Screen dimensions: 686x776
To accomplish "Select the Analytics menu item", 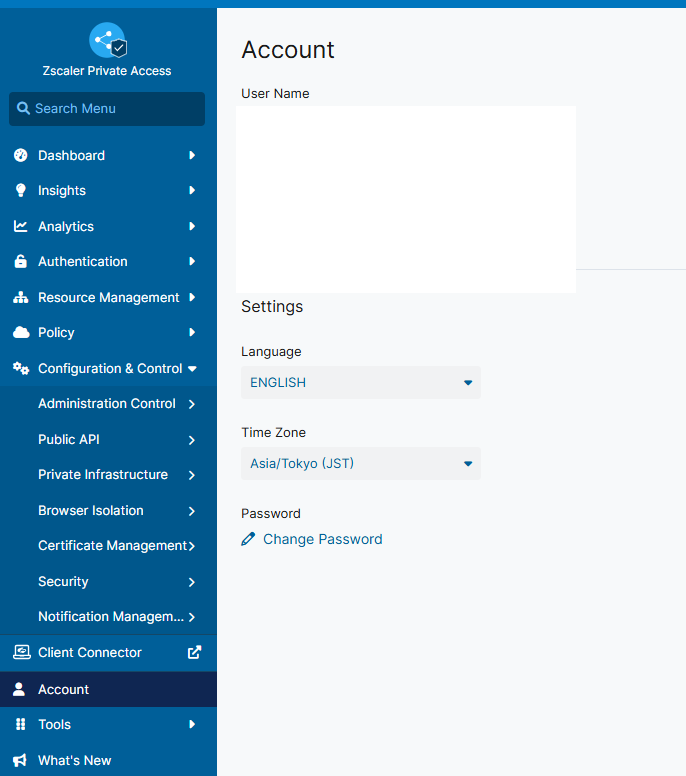I will coord(108,226).
